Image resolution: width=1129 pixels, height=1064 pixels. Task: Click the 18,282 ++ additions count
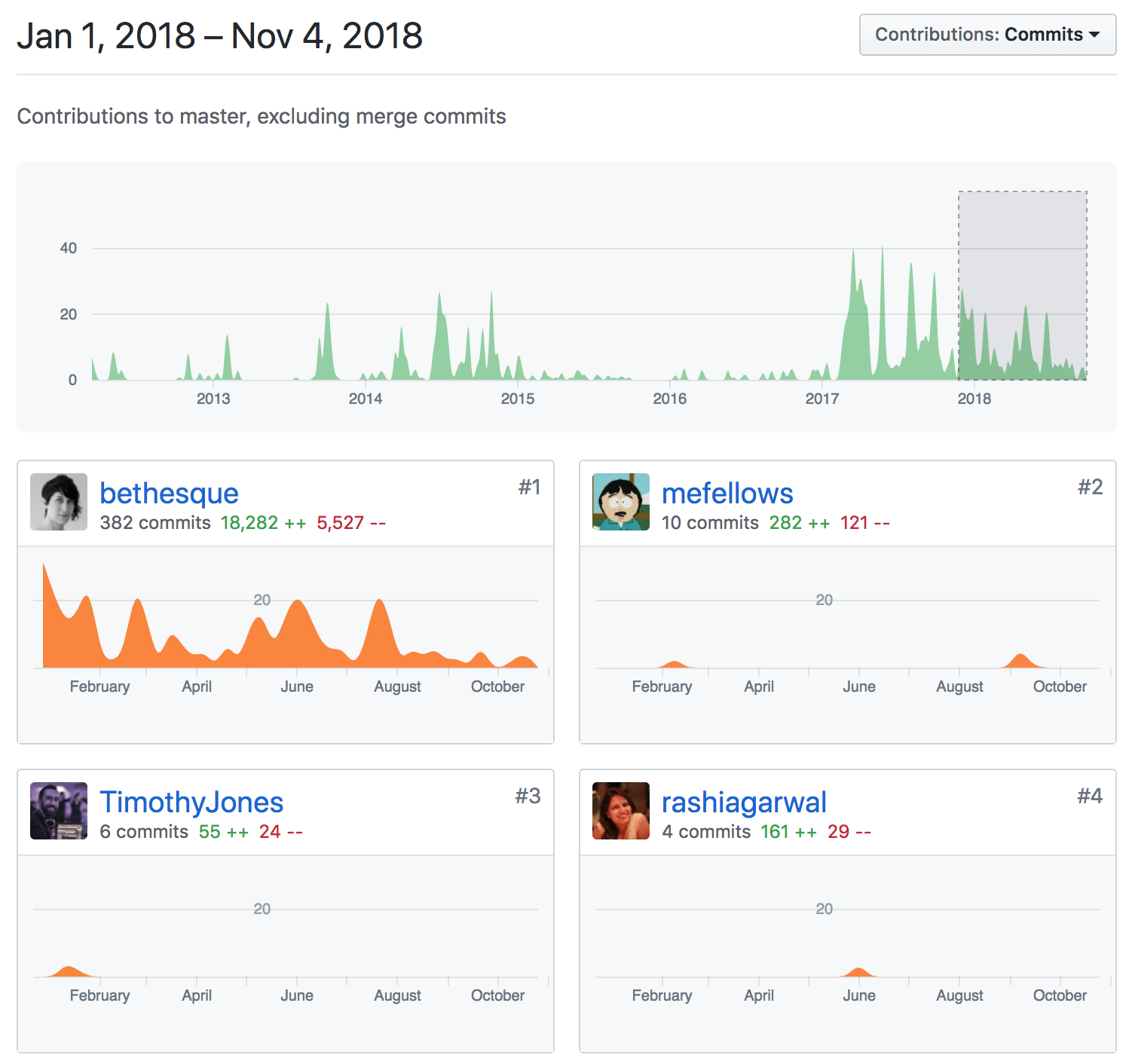click(x=263, y=523)
